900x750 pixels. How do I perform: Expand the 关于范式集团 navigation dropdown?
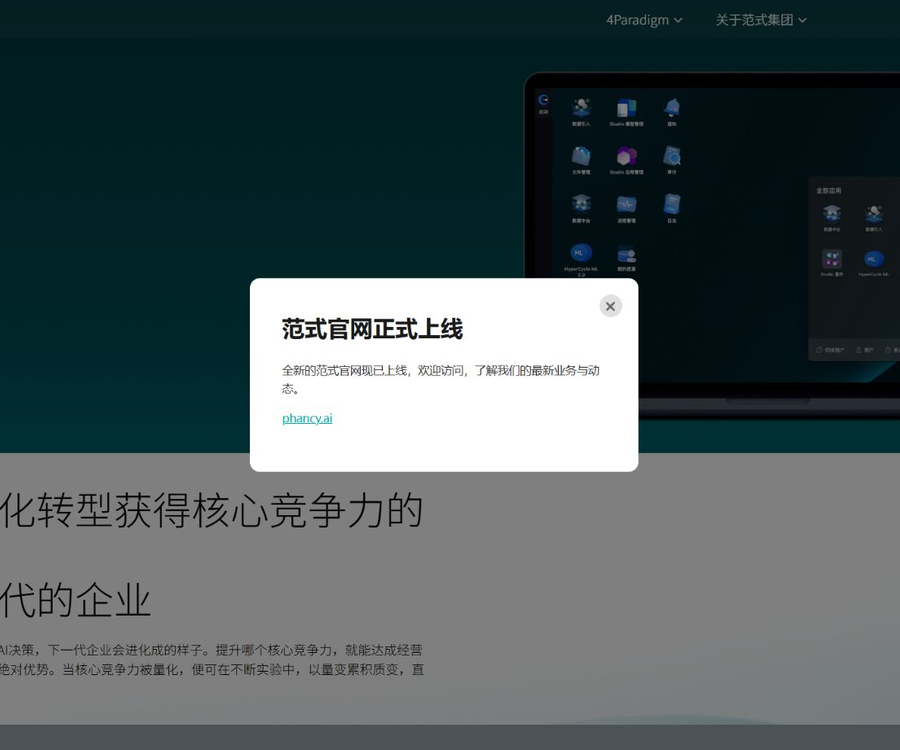click(761, 20)
